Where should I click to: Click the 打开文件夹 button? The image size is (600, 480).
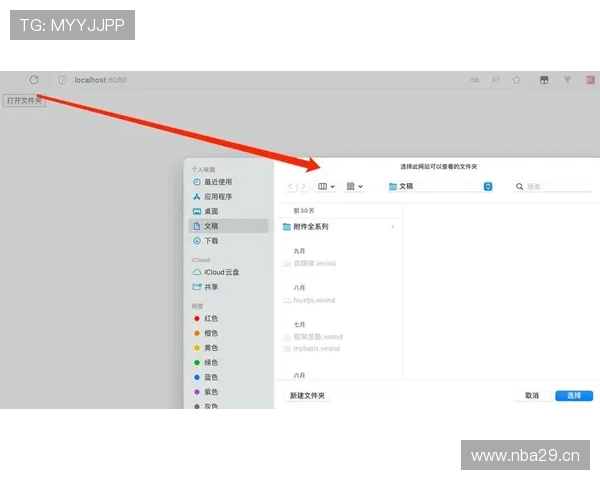[x=24, y=101]
